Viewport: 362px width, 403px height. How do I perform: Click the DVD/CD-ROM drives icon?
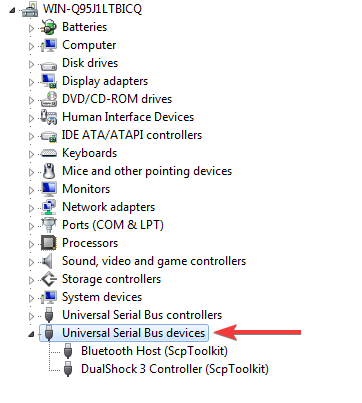[x=49, y=99]
